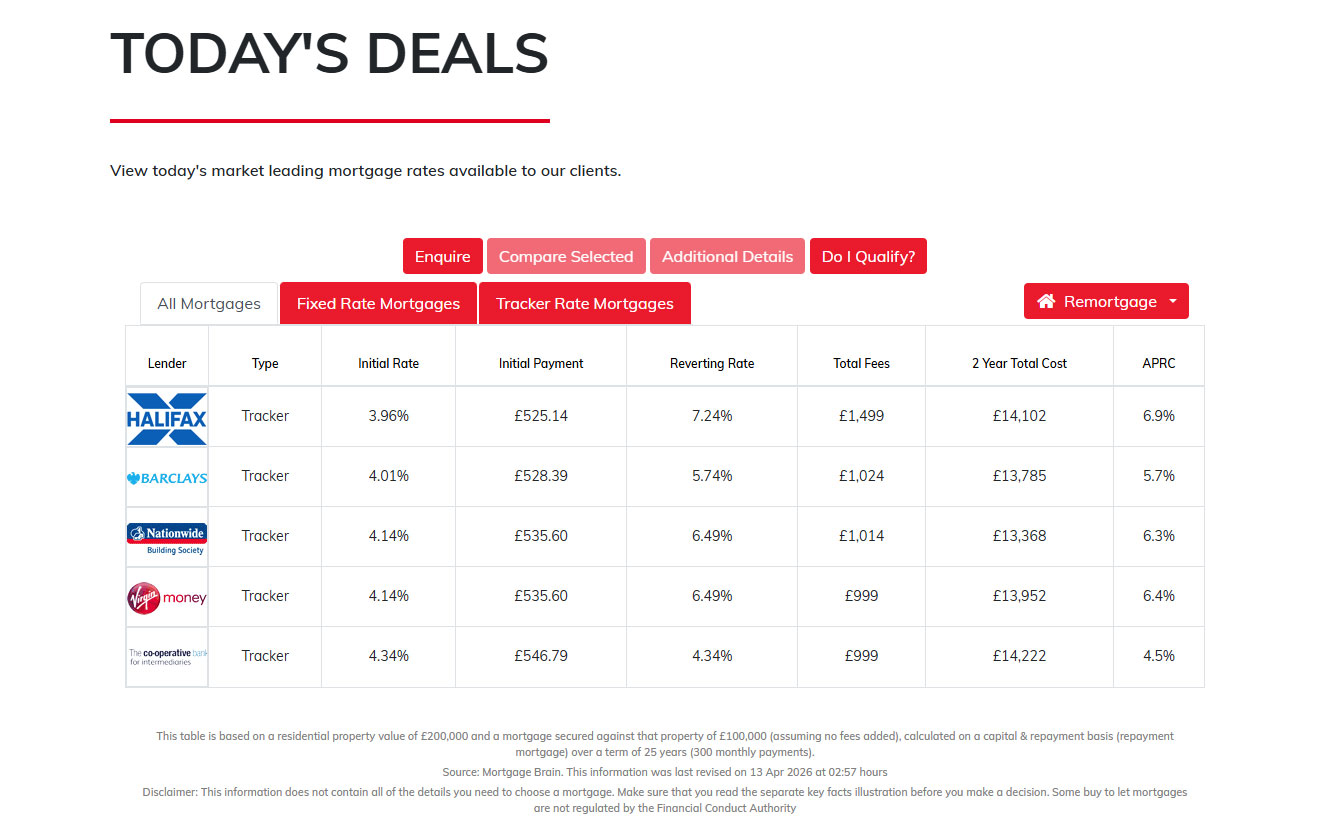Click the Halifax lender logo
The height and width of the screenshot is (832, 1338).
pos(167,416)
